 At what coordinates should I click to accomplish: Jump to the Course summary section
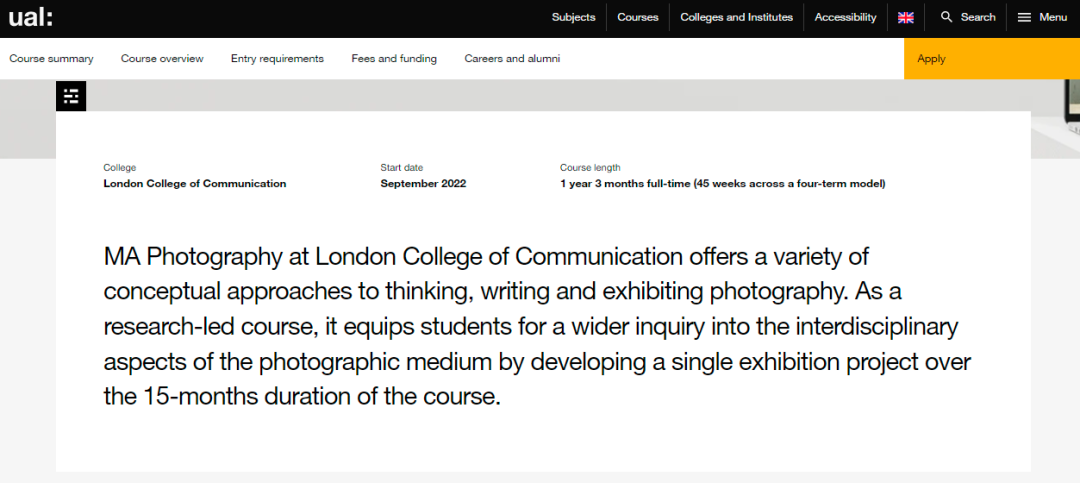(x=52, y=59)
